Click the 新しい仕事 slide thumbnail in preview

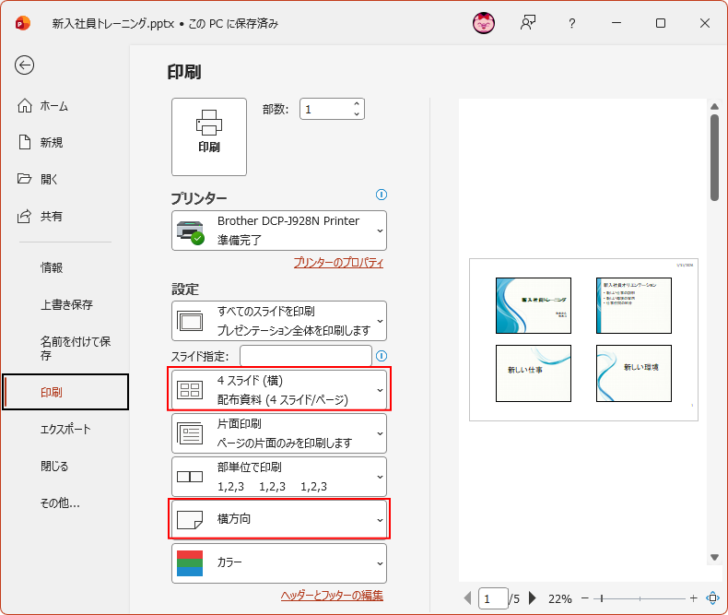click(x=533, y=373)
